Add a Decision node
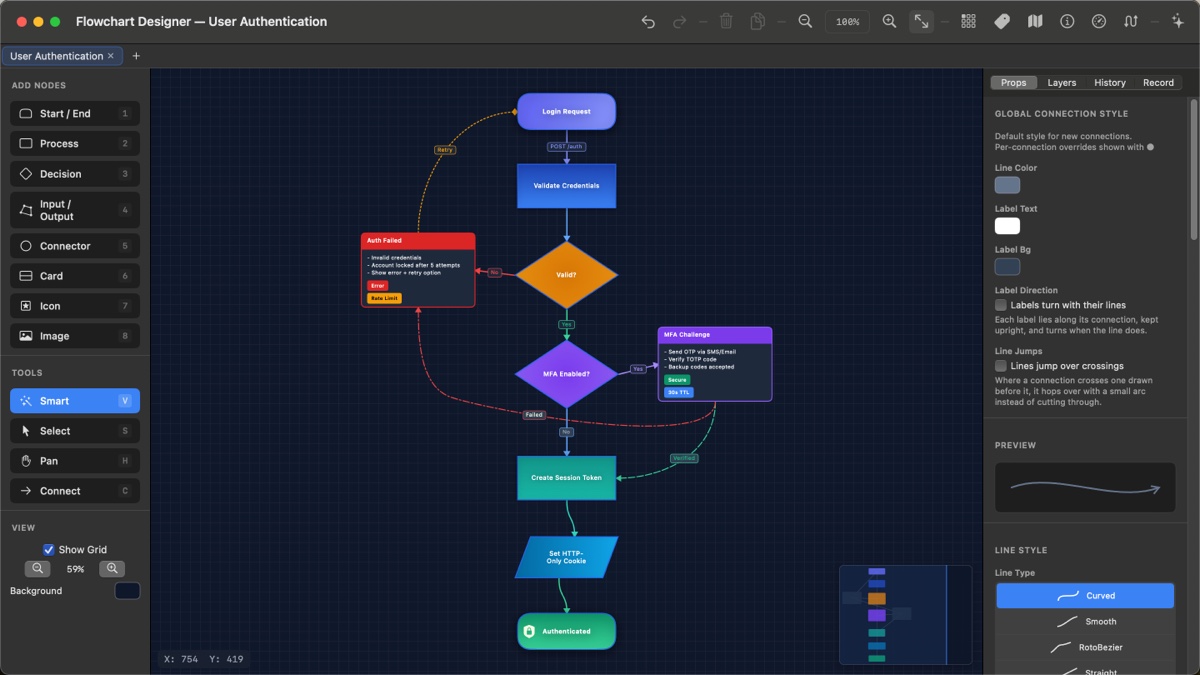 pyautogui.click(x=75, y=174)
